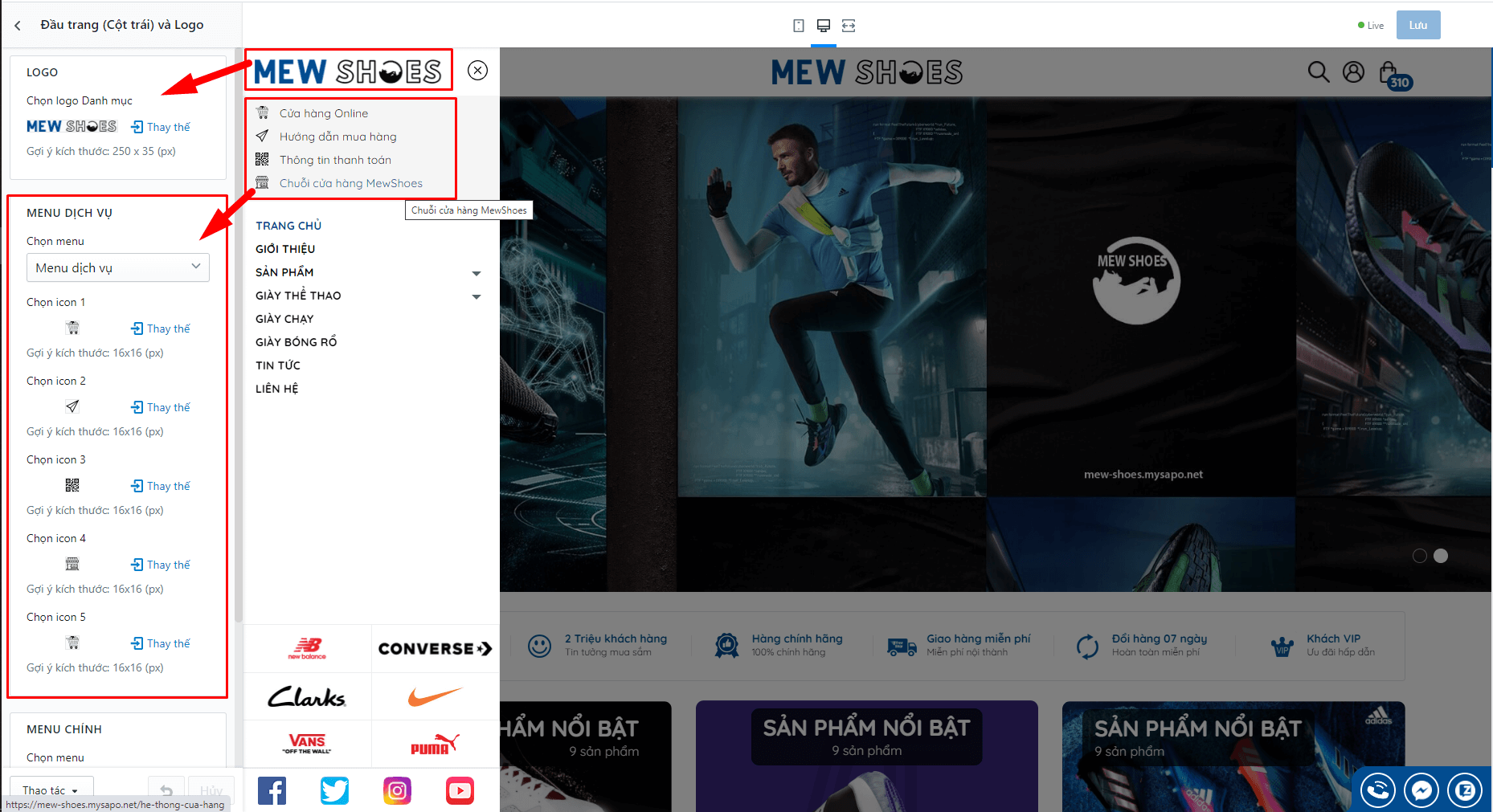This screenshot has width=1493, height=812.
Task: Click the Lưu save button
Action: [x=1418, y=25]
